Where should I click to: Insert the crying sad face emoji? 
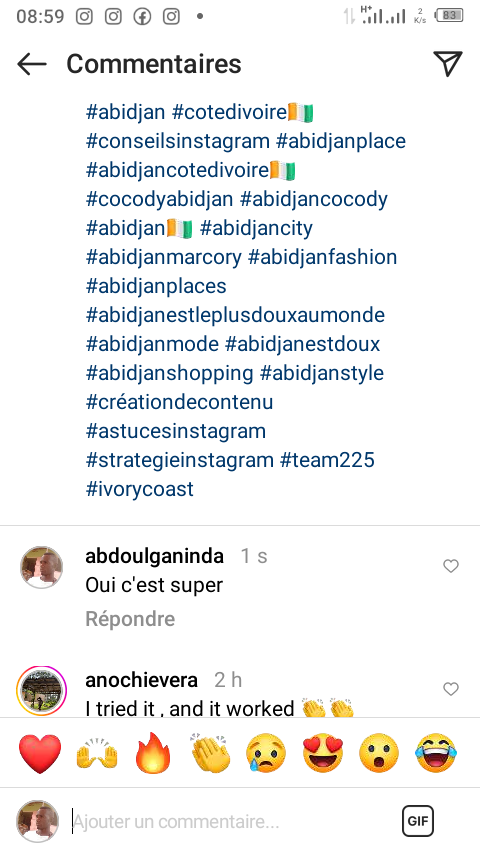click(x=266, y=753)
